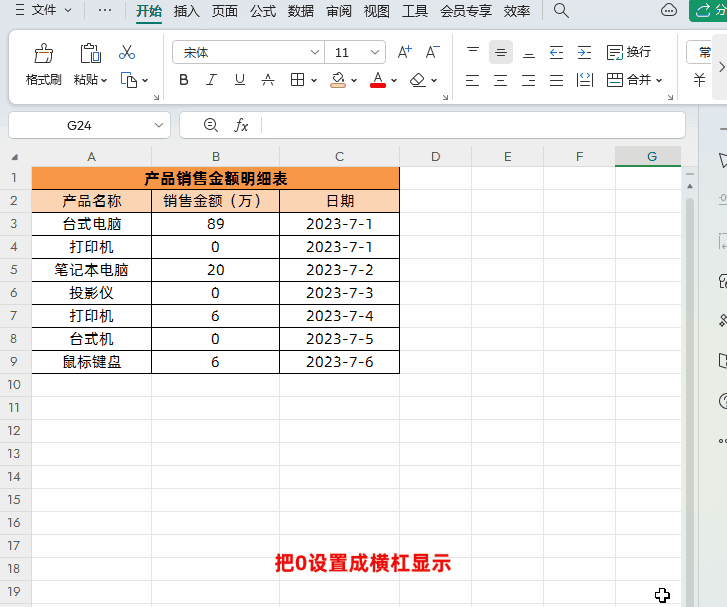Click the Cut scissors icon
Image resolution: width=727 pixels, height=607 pixels.
[127, 52]
